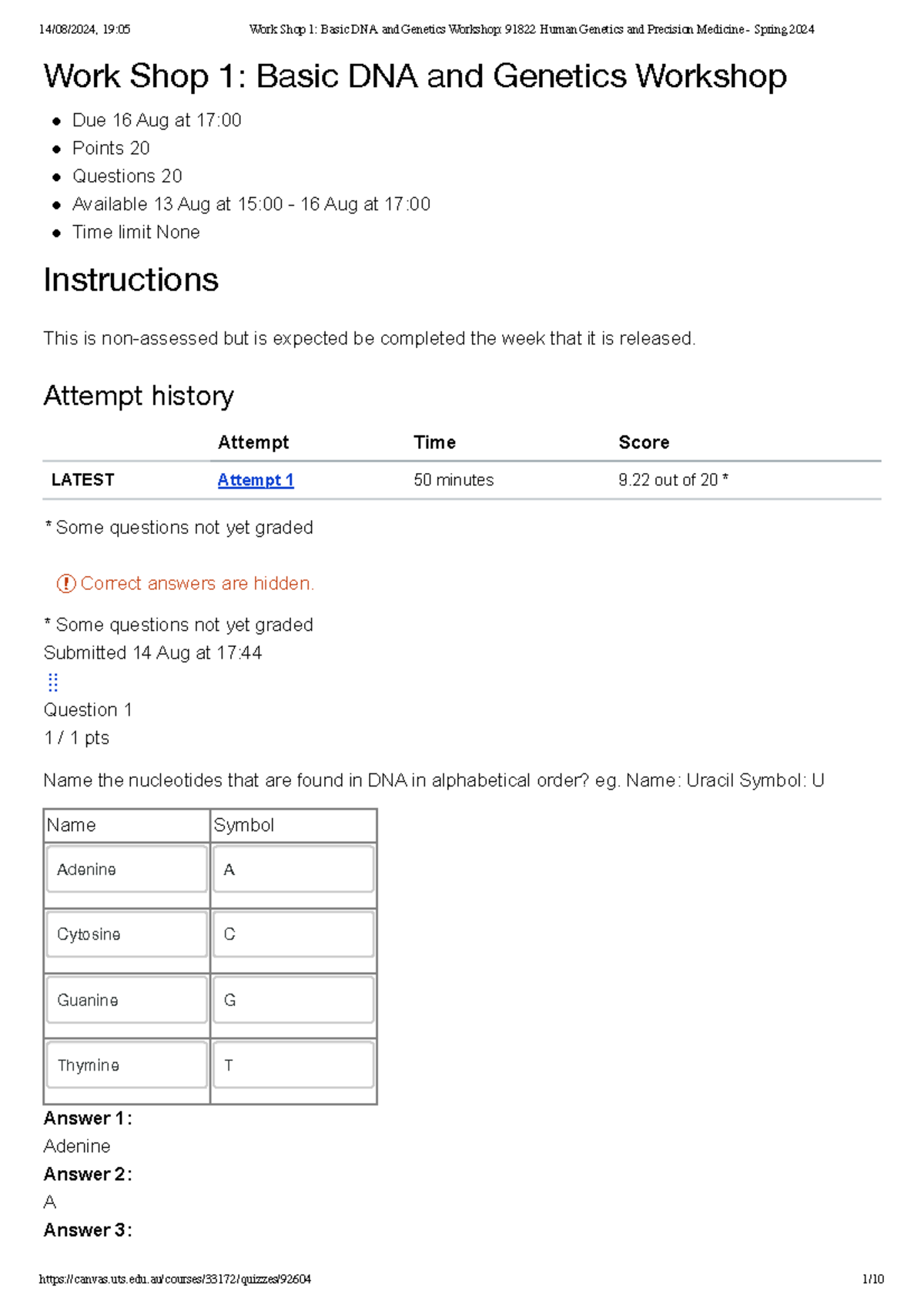Click the drag handle dots above Question 1

coord(53,682)
